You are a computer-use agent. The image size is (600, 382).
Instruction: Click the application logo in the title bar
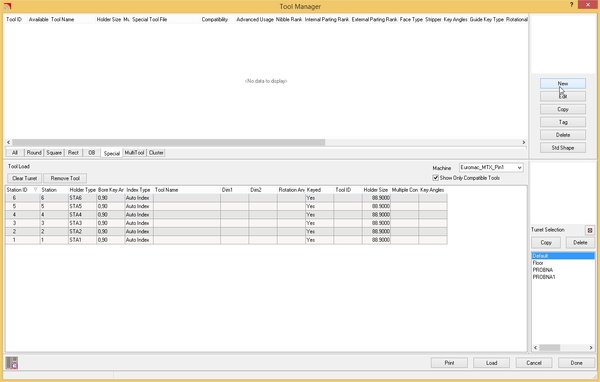point(7,5)
